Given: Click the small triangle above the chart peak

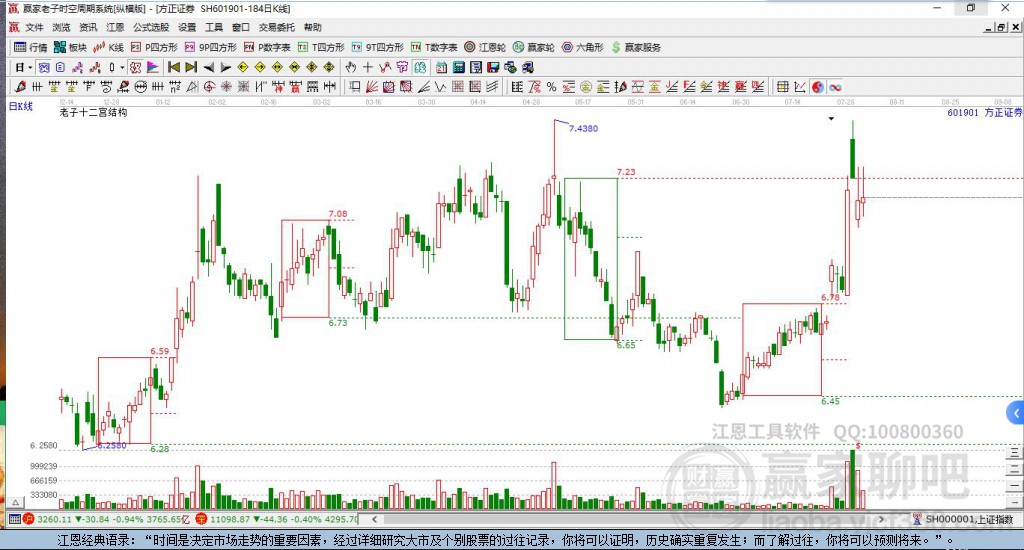Looking at the screenshot, I should [831, 119].
